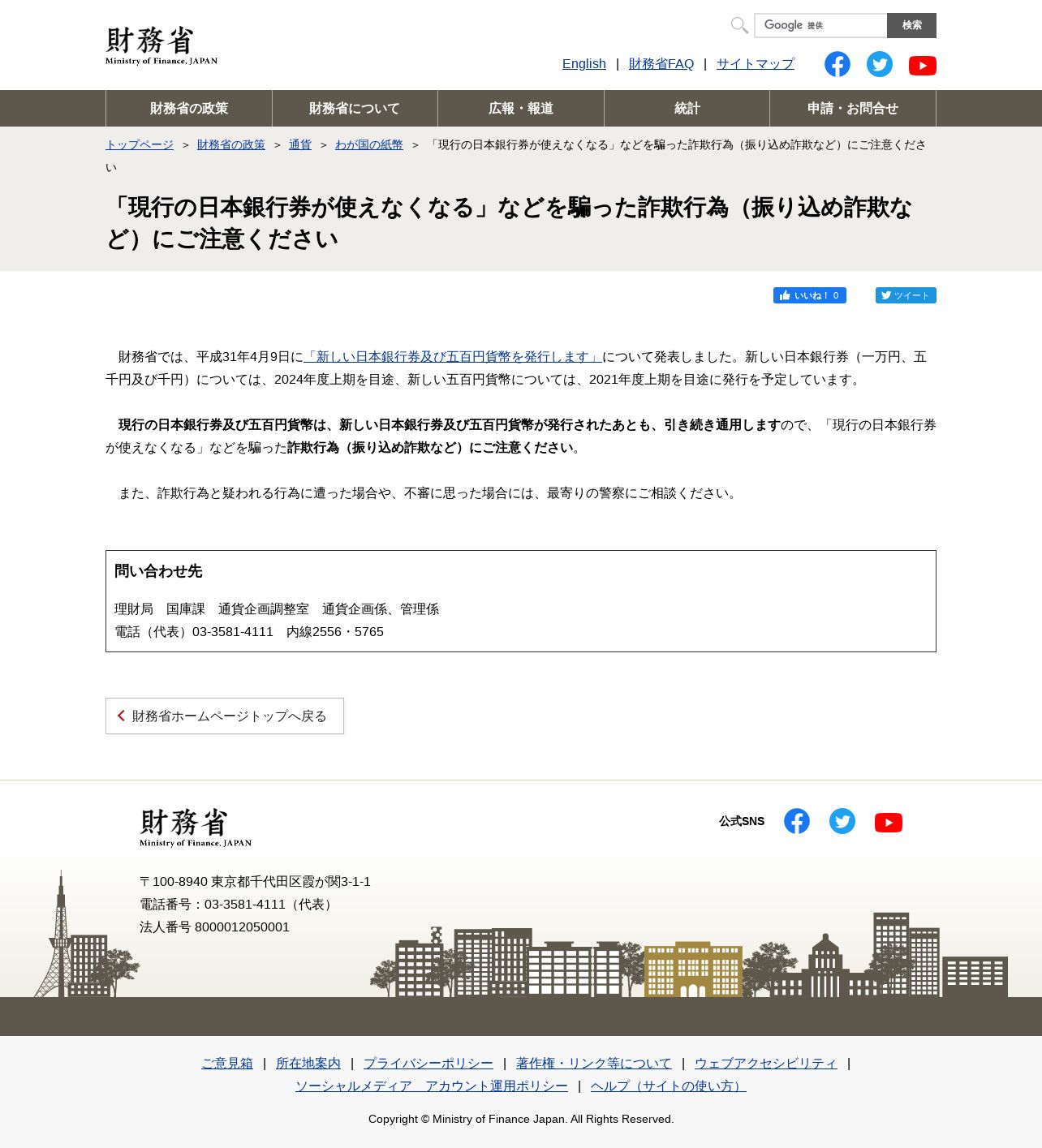This screenshot has height=1148, width=1042.
Task: Click the footer Twitter icon
Action: [842, 821]
